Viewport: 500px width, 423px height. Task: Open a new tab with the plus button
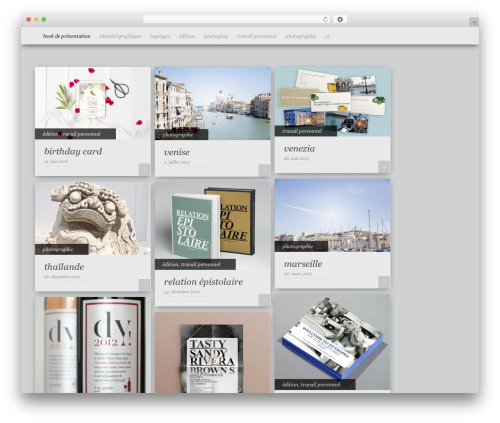point(474,22)
